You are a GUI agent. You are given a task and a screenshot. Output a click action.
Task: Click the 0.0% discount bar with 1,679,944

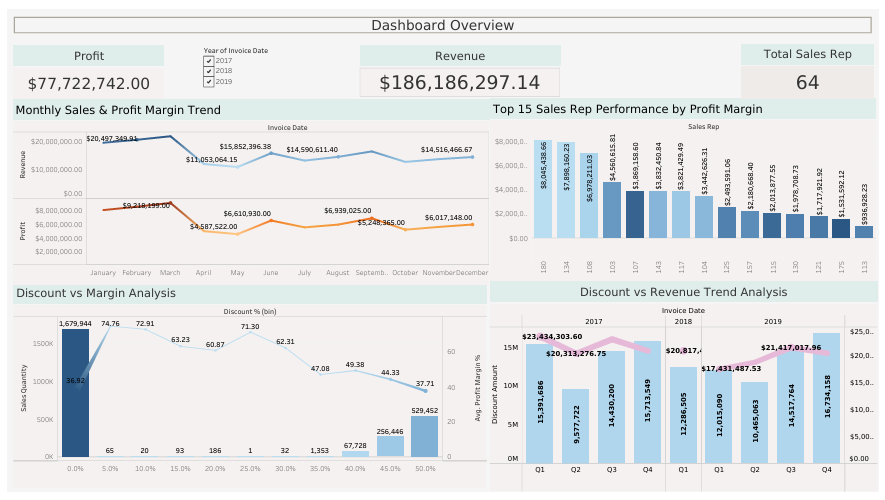(x=76, y=393)
